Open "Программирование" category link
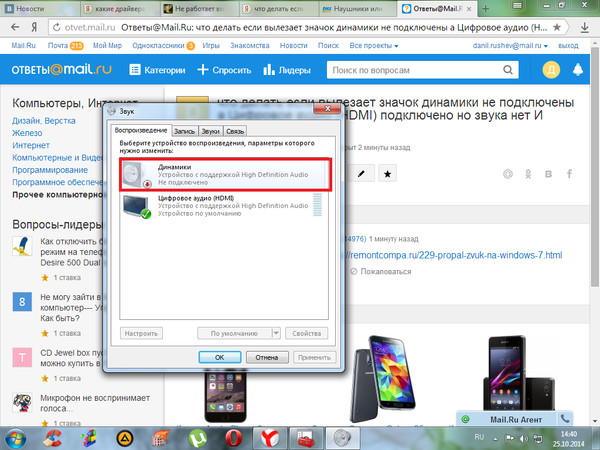This screenshot has width=600, height=450. 50,170
